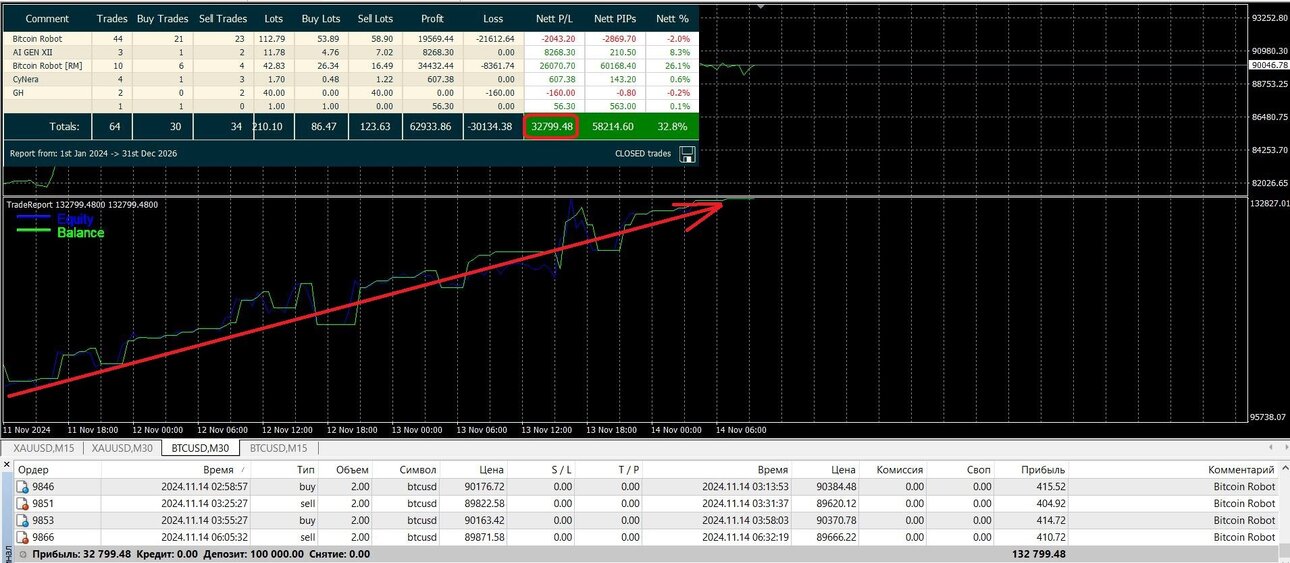Sort history by the Объем column
This screenshot has width=1290, height=563.
pos(354,469)
